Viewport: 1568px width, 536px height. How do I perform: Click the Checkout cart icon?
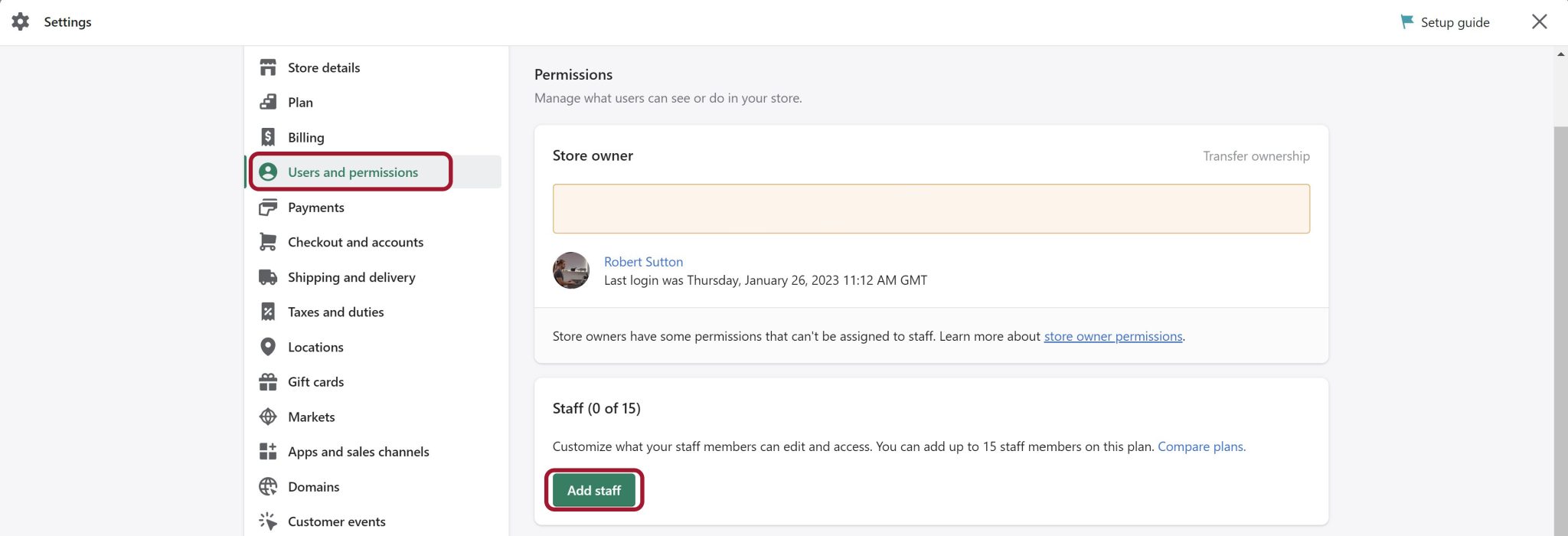(x=268, y=242)
